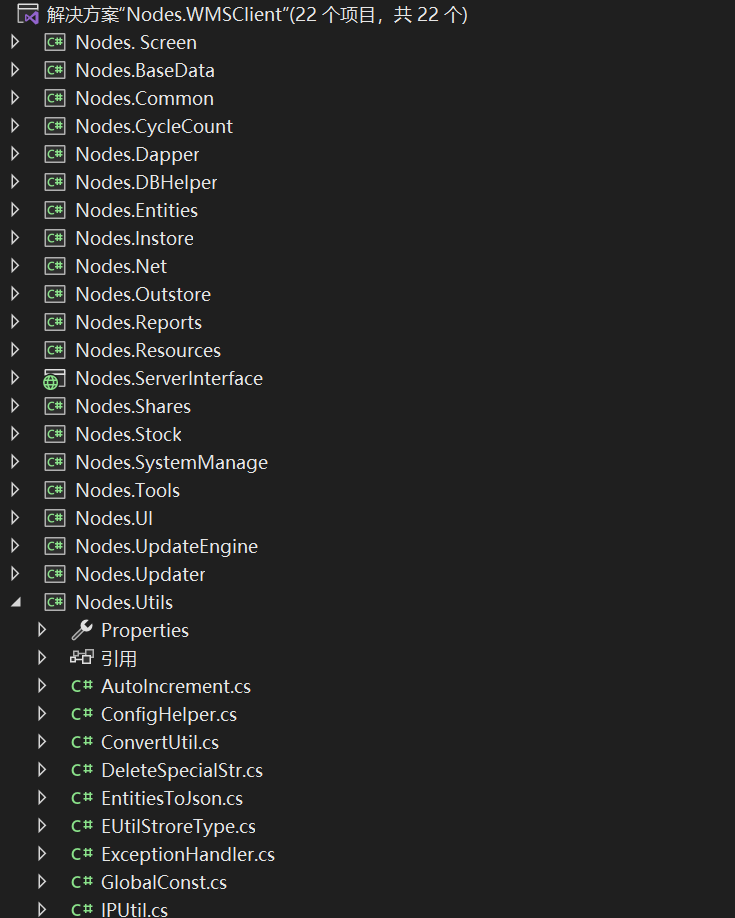
Task: Select the Nodes.Entities project
Action: click(x=137, y=210)
